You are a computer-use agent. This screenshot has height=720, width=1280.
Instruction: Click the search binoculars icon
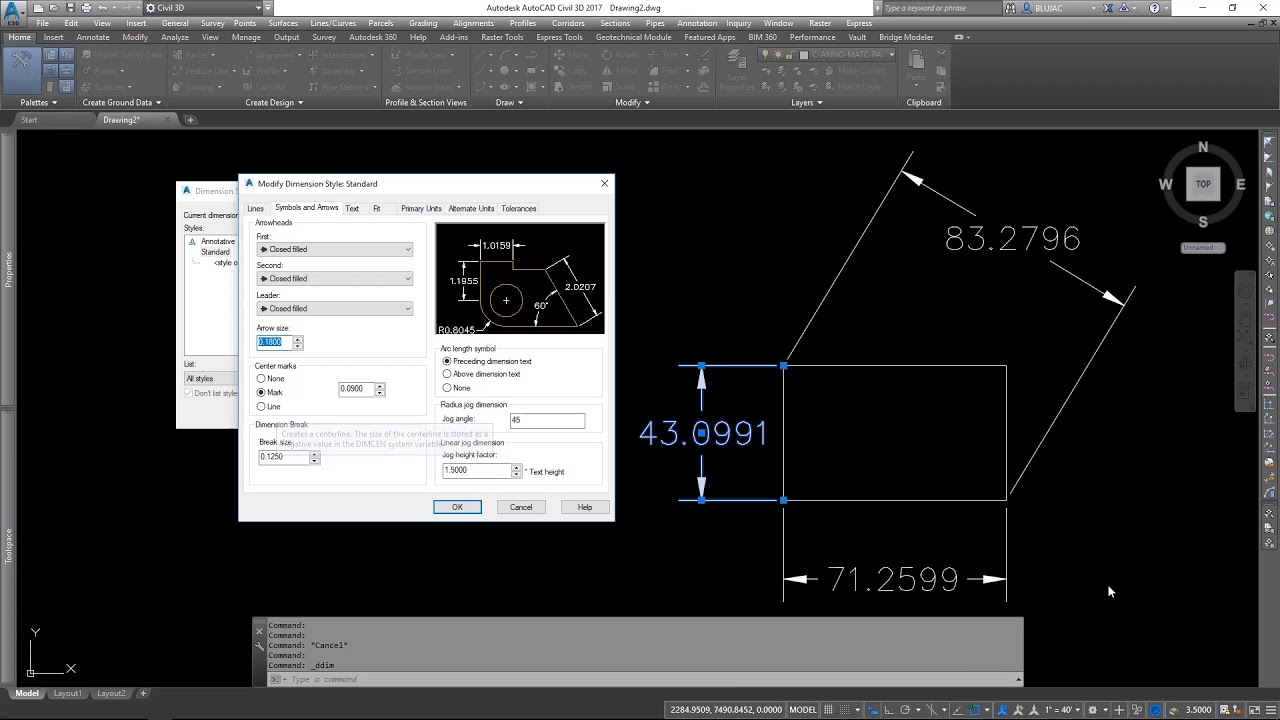click(1010, 8)
